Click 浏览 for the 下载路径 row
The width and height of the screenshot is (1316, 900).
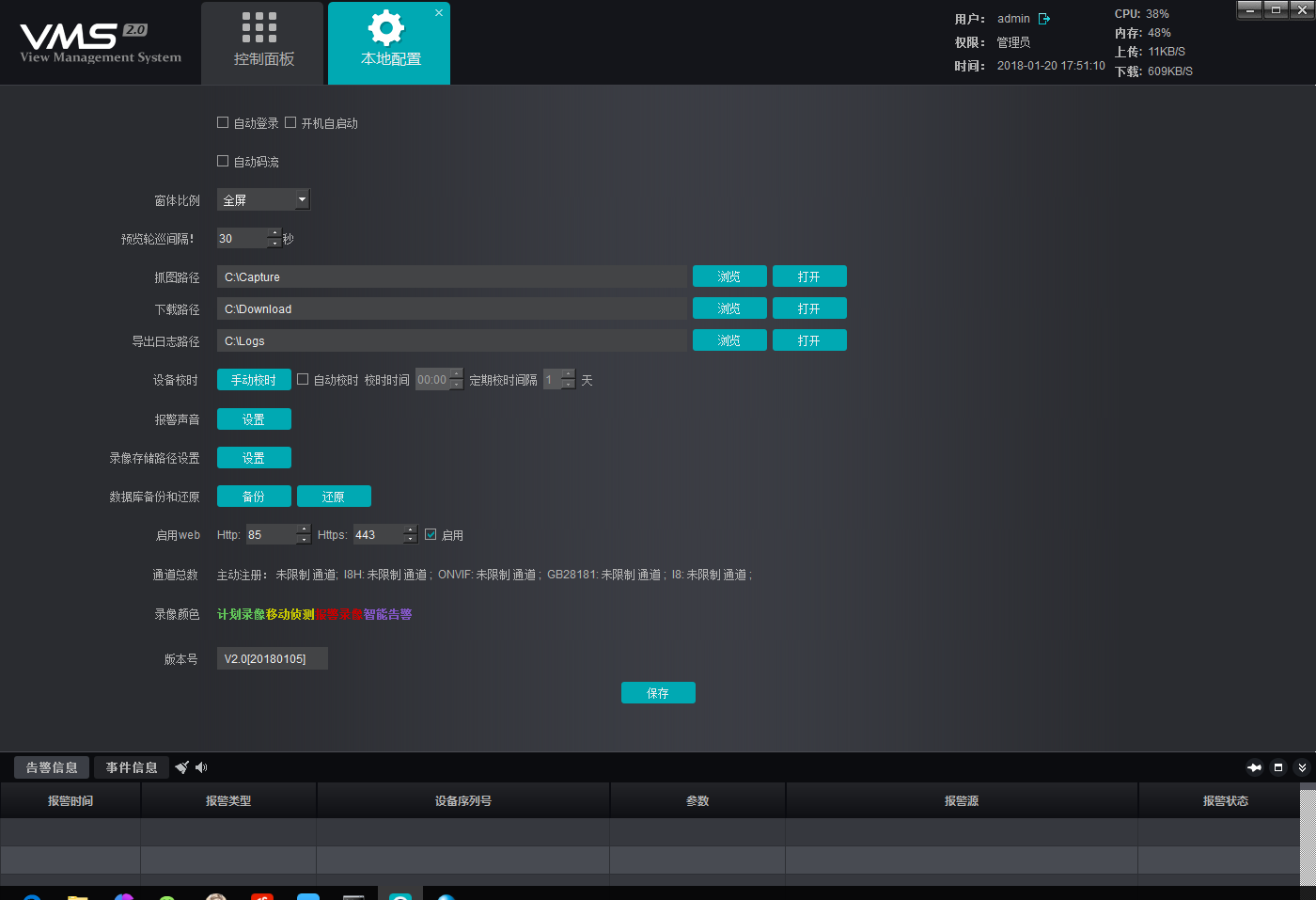[729, 308]
